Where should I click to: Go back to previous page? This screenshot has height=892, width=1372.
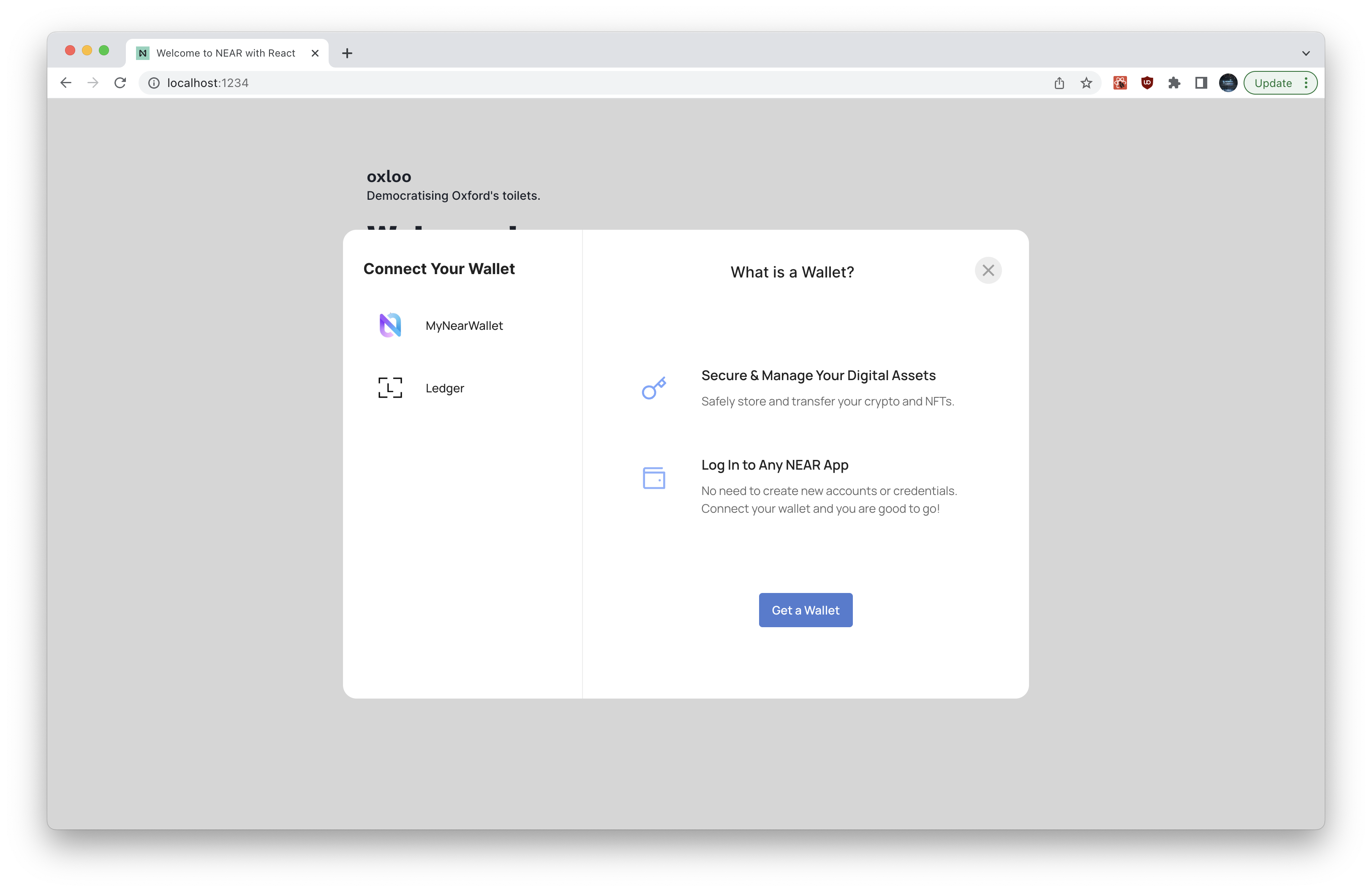[x=66, y=83]
